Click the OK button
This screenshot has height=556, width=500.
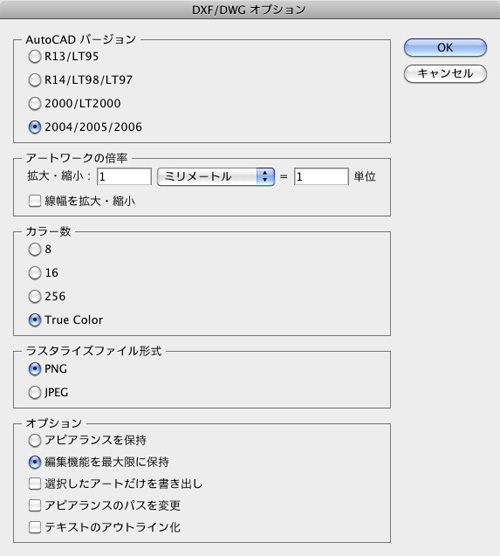445,48
